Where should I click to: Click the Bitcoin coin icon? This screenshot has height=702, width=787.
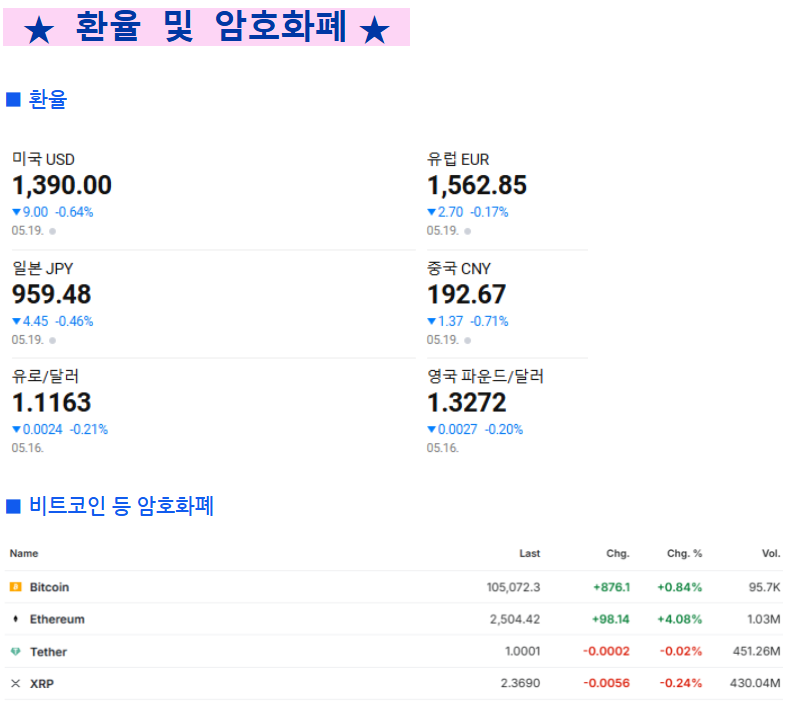coord(16,587)
